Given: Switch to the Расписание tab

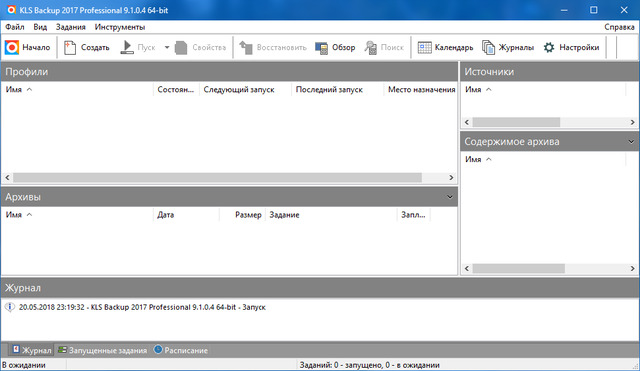Looking at the screenshot, I should (x=180, y=350).
